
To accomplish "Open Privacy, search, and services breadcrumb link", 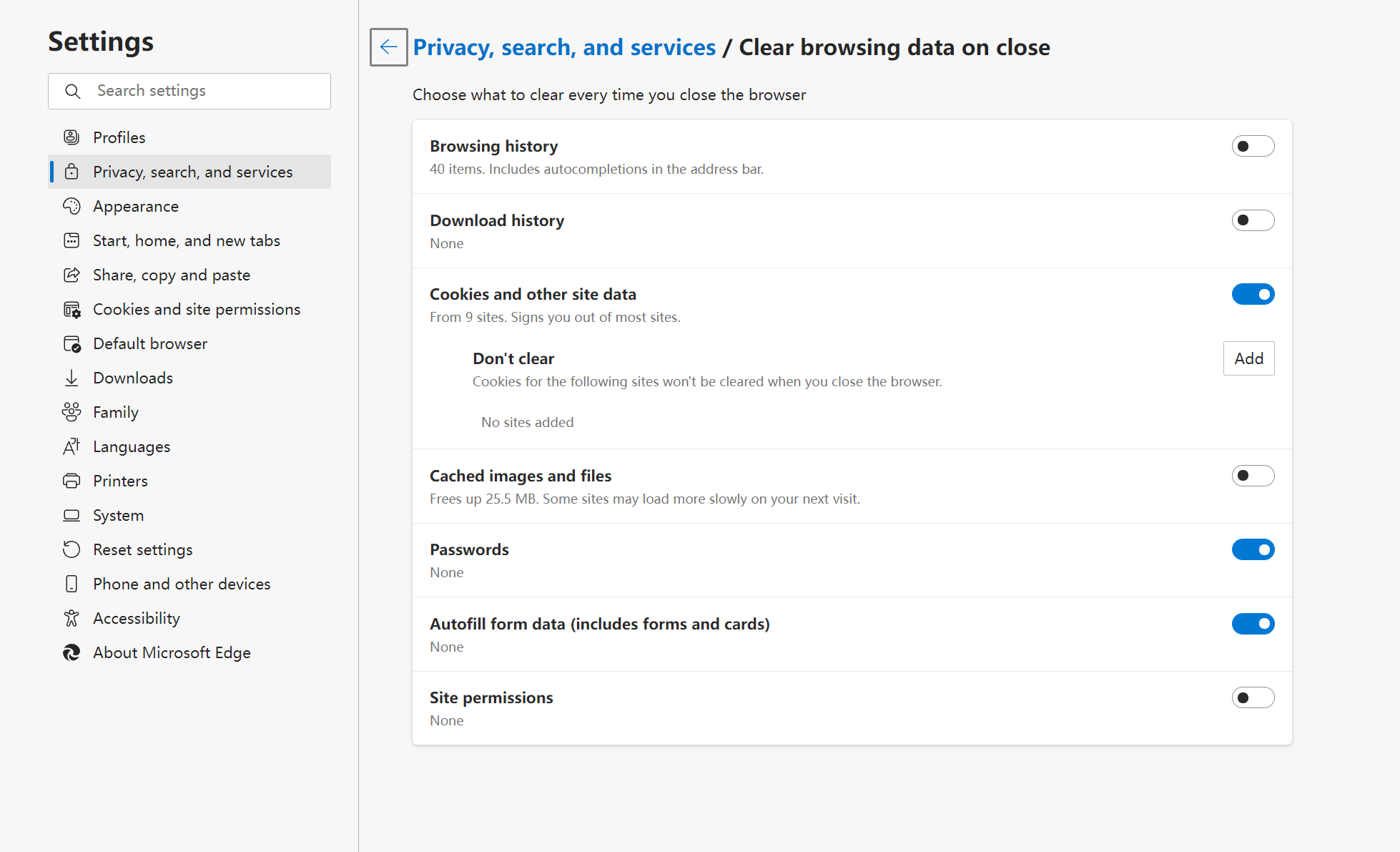I will tap(564, 47).
